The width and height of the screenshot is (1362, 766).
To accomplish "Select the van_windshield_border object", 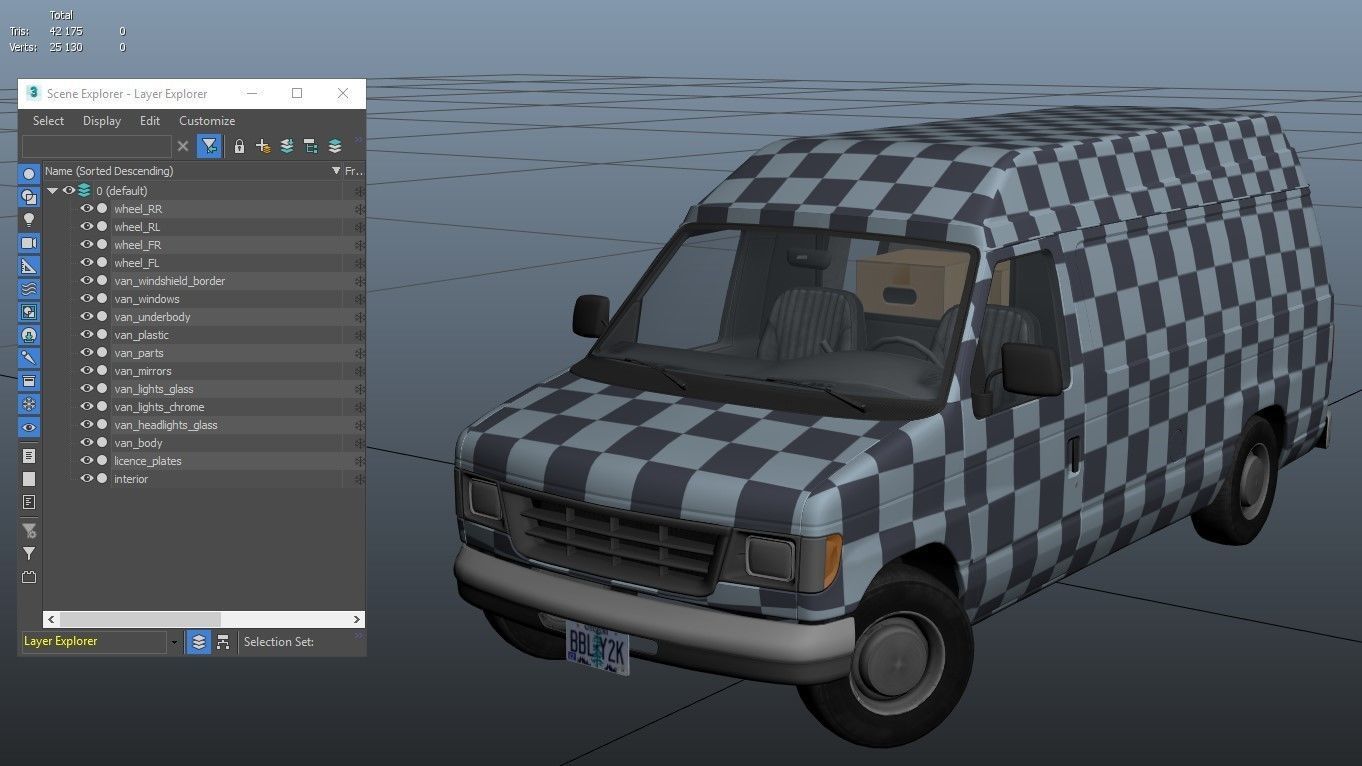I will point(169,281).
